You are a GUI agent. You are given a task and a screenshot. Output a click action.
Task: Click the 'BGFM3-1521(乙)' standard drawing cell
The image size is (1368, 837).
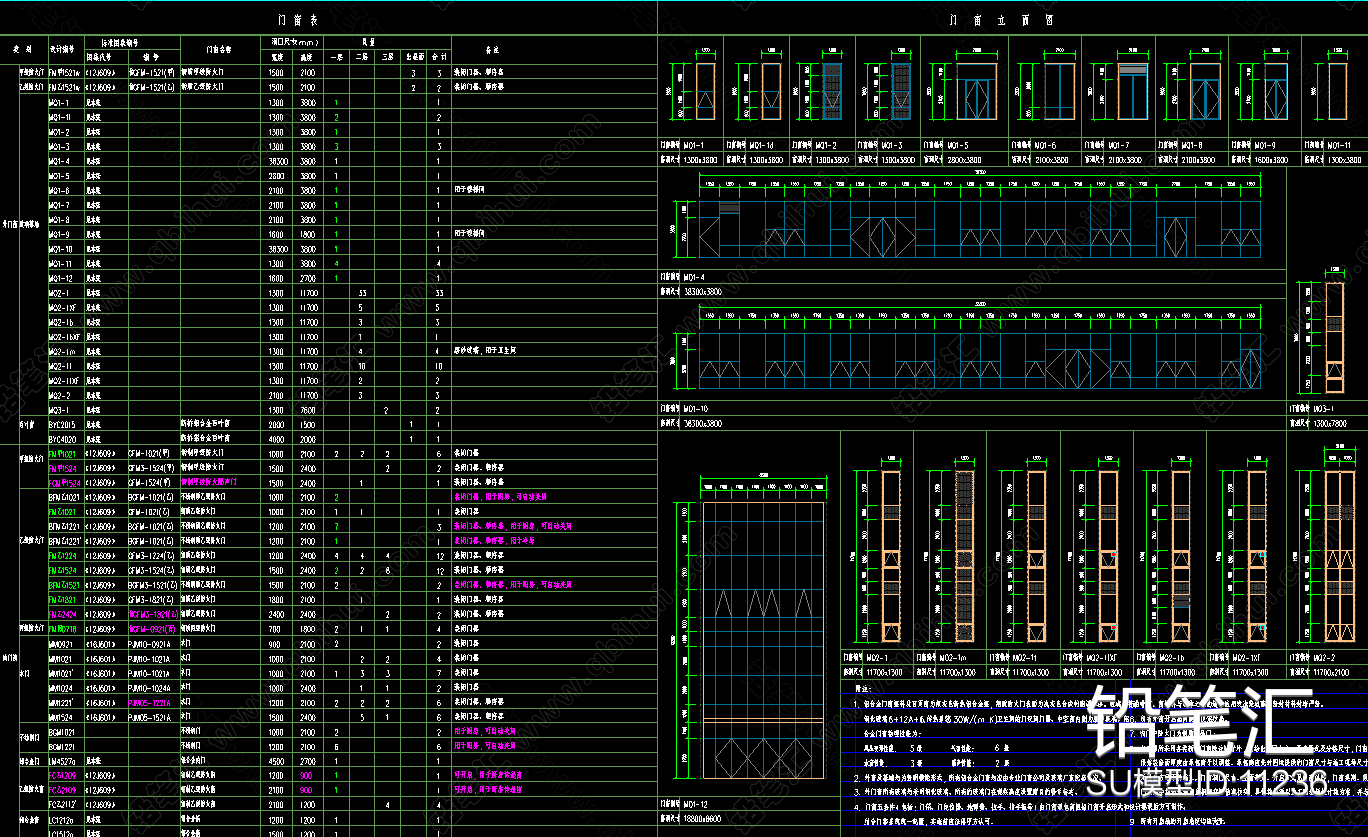coord(154,585)
